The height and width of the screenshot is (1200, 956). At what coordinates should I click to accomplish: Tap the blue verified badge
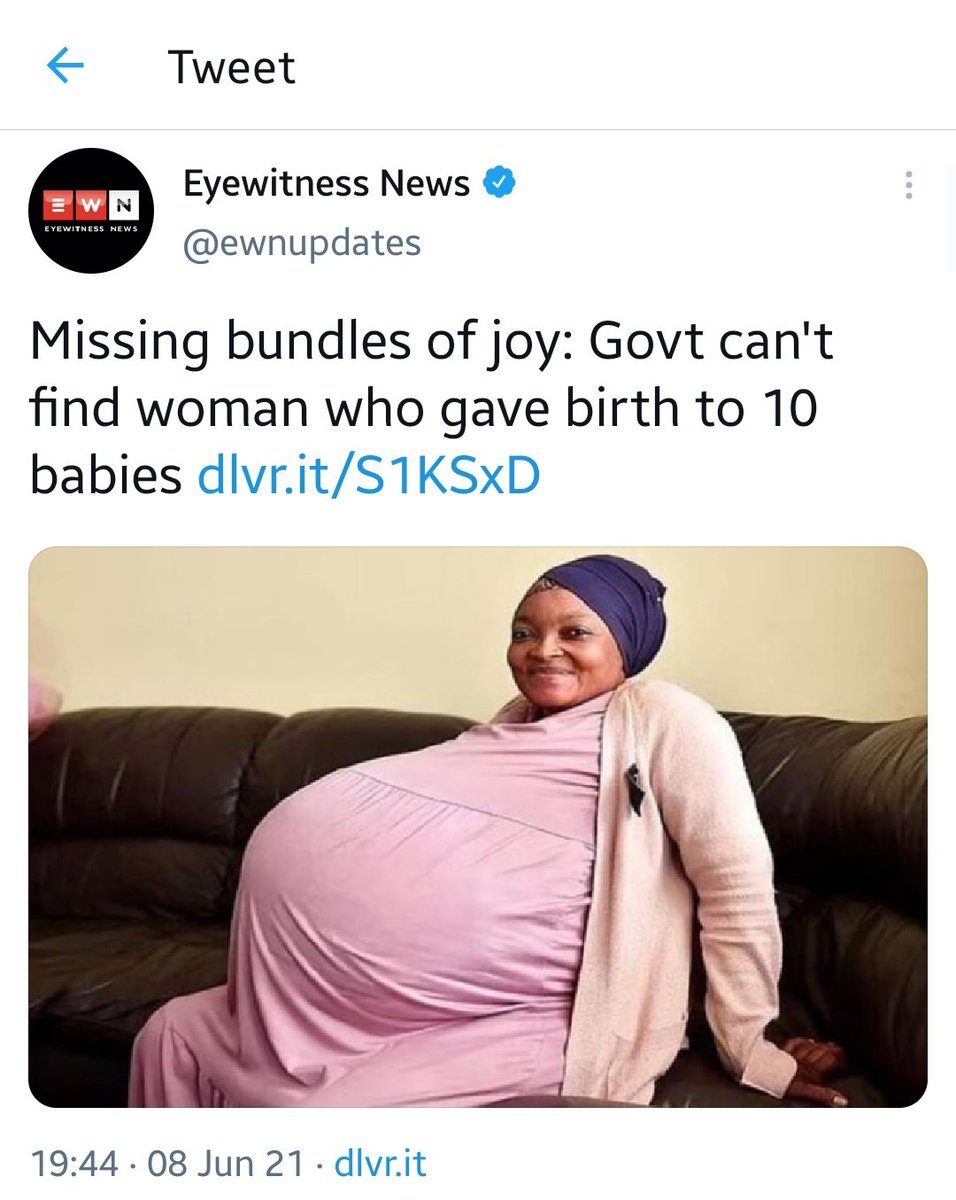click(500, 183)
